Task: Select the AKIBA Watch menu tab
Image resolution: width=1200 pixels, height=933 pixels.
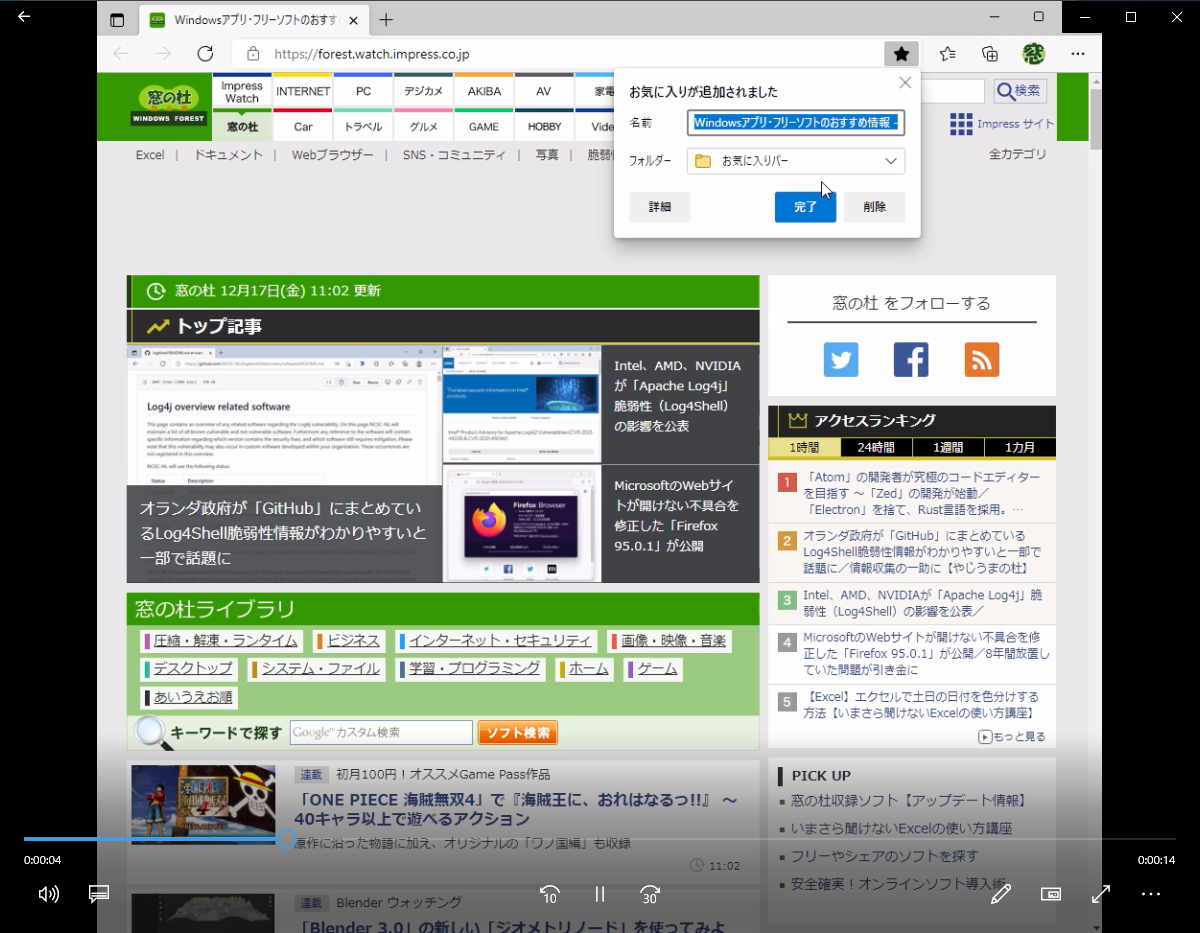Action: (x=483, y=90)
